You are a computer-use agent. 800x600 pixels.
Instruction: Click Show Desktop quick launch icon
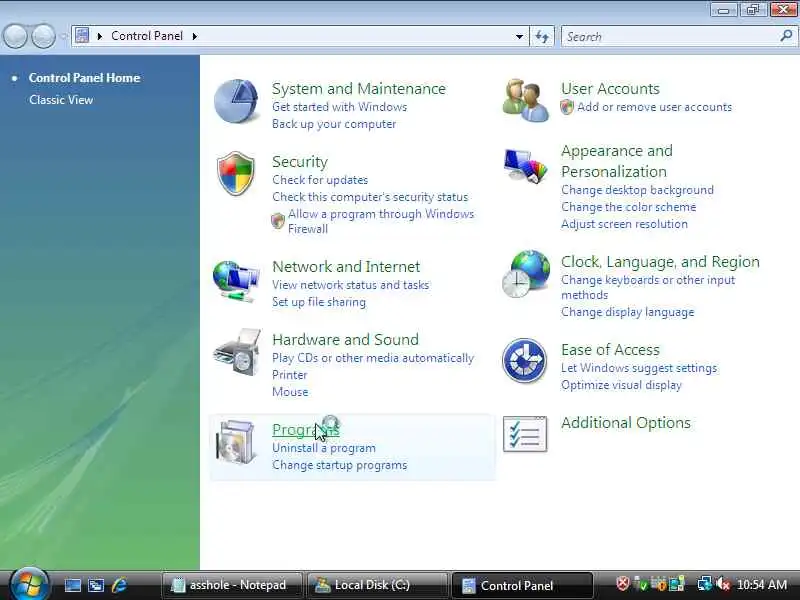click(72, 585)
